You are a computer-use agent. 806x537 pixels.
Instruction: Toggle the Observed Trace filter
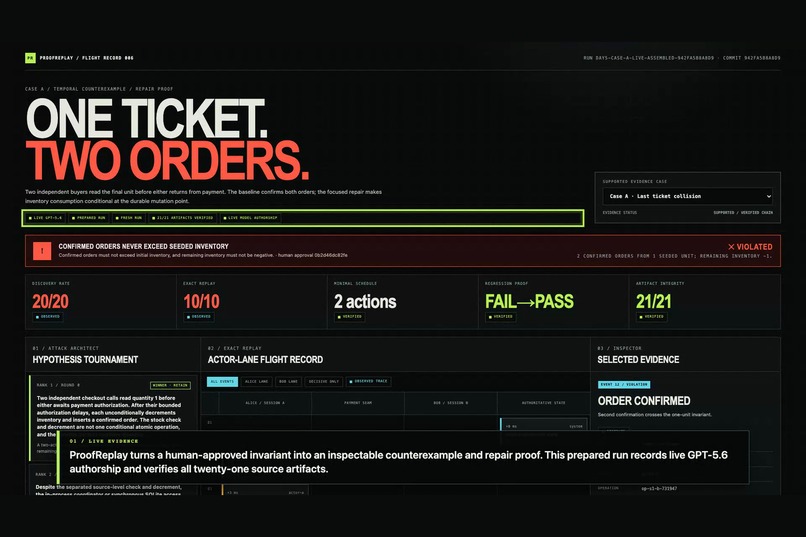click(369, 381)
